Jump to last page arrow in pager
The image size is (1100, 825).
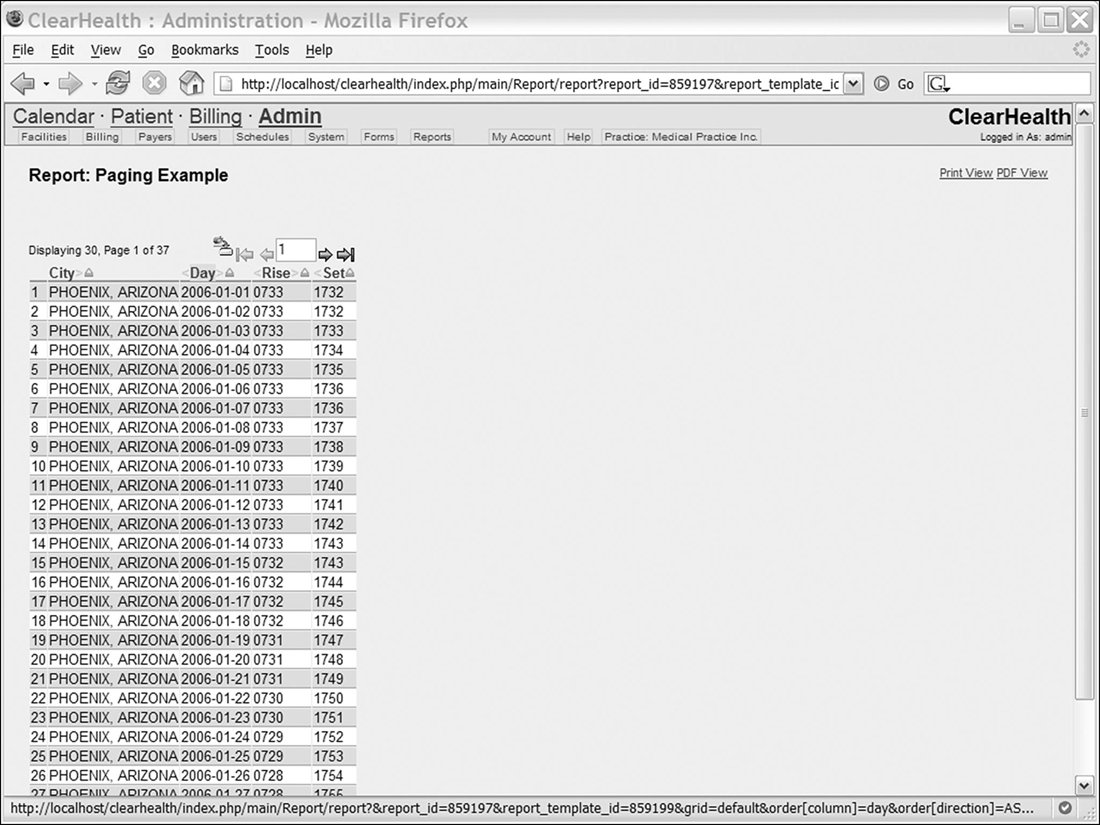345,254
